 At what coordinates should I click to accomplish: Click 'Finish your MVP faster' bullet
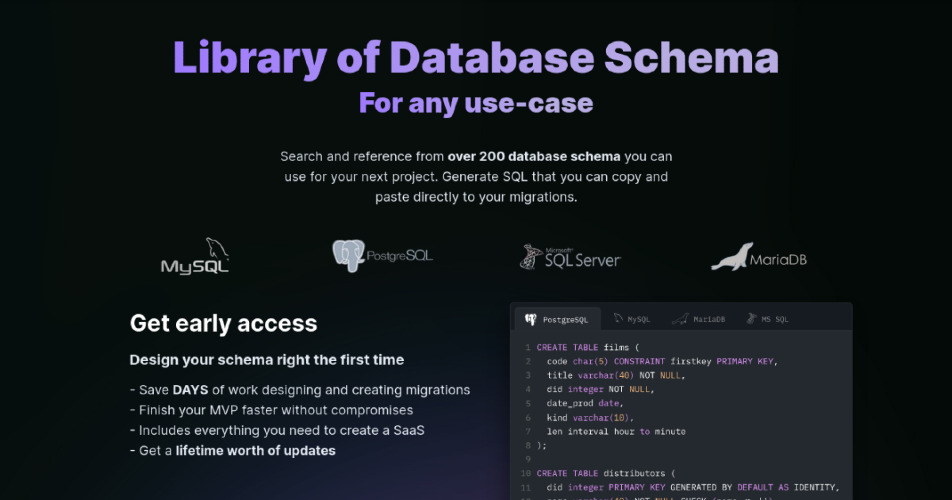point(271,410)
